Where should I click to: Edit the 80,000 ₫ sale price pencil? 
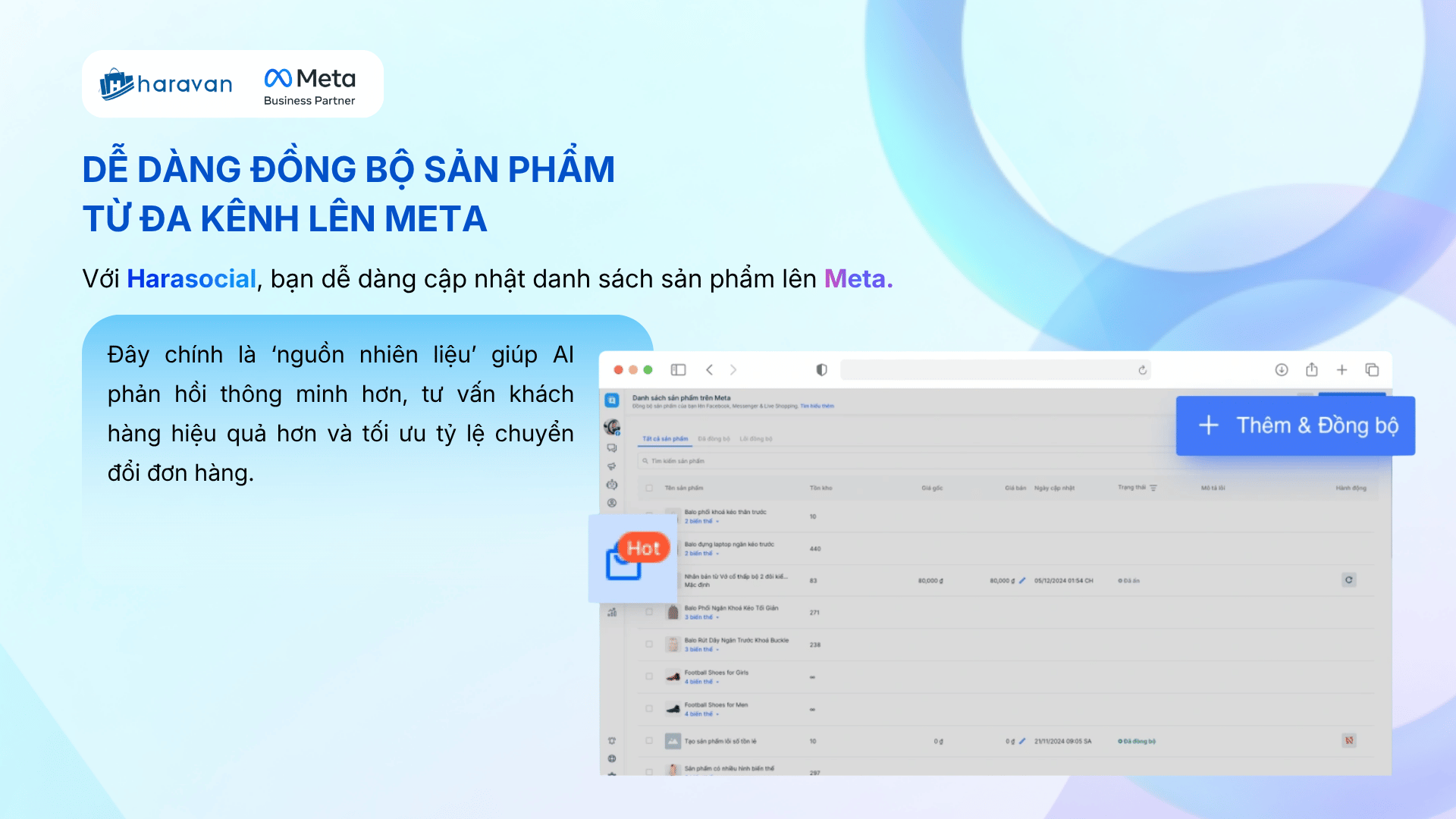1022,581
